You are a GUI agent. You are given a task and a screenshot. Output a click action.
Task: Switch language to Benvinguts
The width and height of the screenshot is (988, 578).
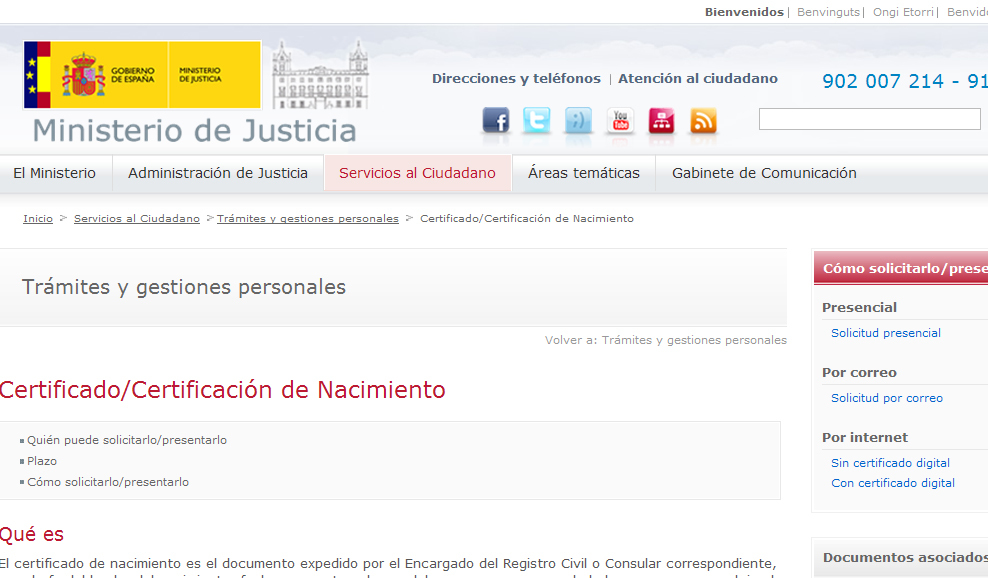pyautogui.click(x=830, y=12)
